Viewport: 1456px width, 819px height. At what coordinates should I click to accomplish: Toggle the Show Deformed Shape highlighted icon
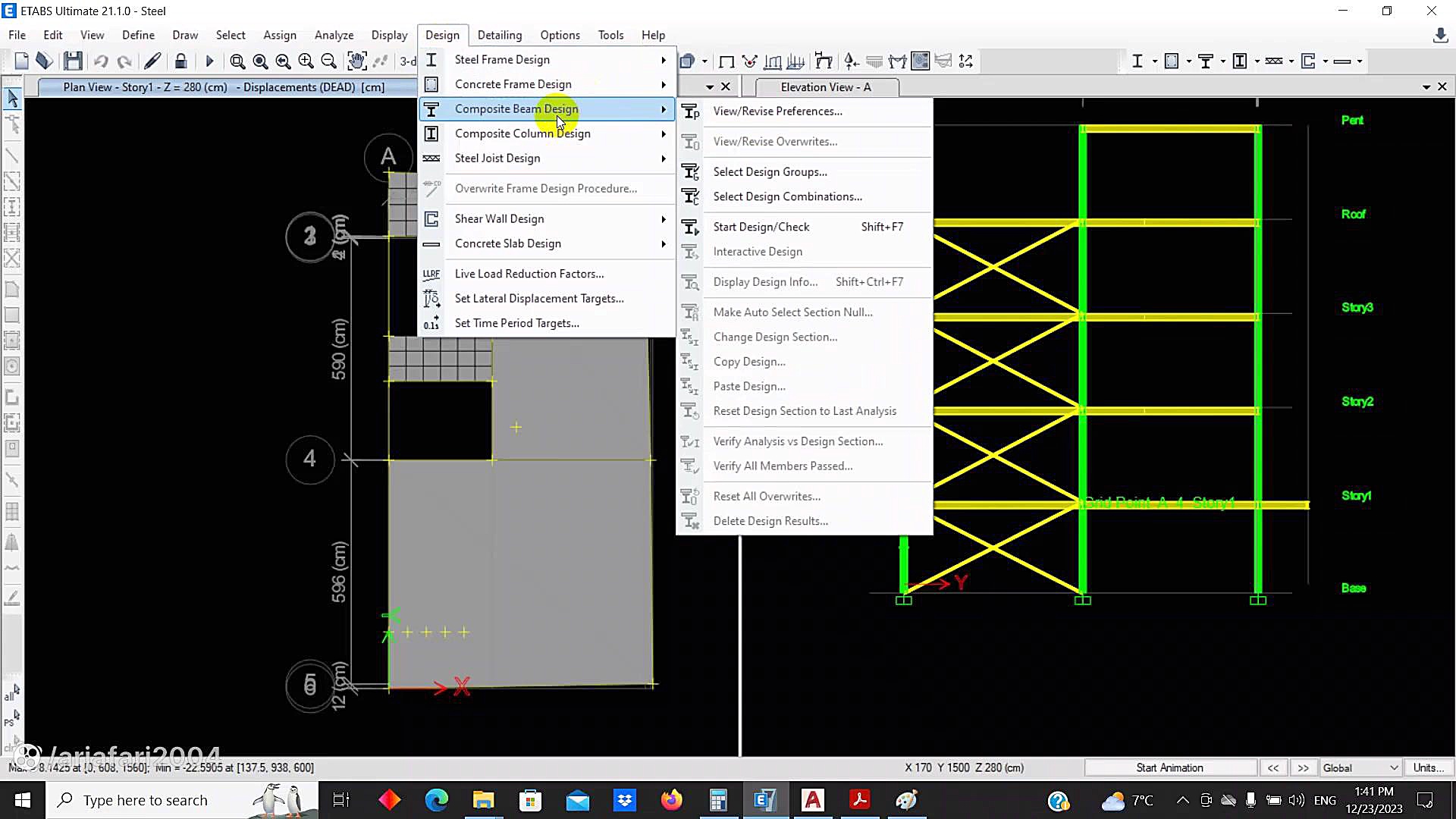point(920,61)
